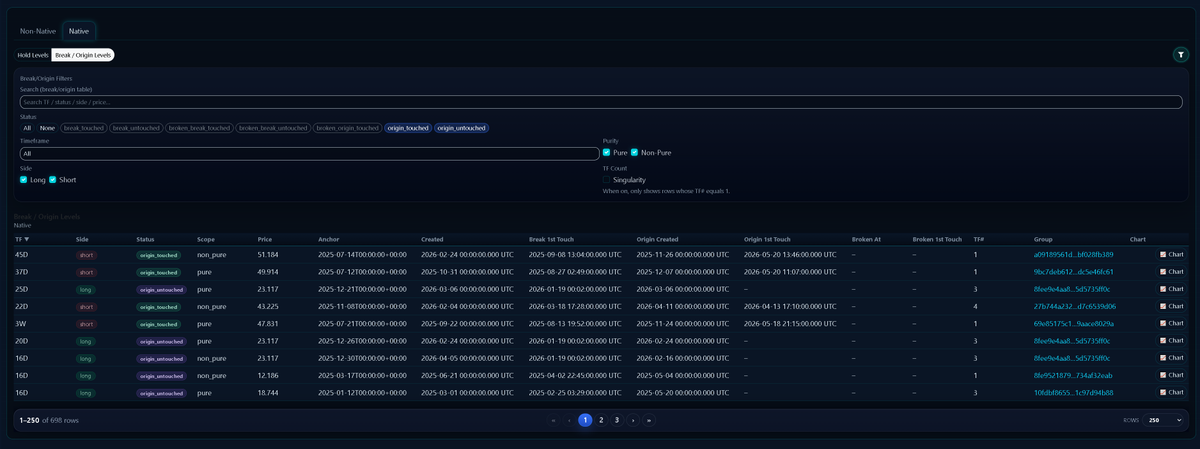The height and width of the screenshot is (449, 1200).
Task: Go to the next page arrow
Action: click(x=633, y=421)
